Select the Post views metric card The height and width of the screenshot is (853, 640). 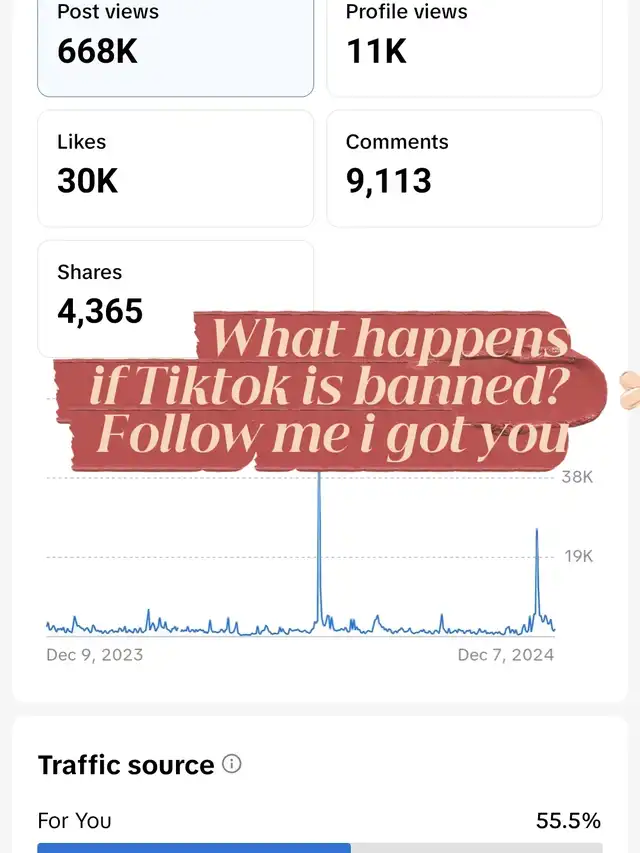175,48
